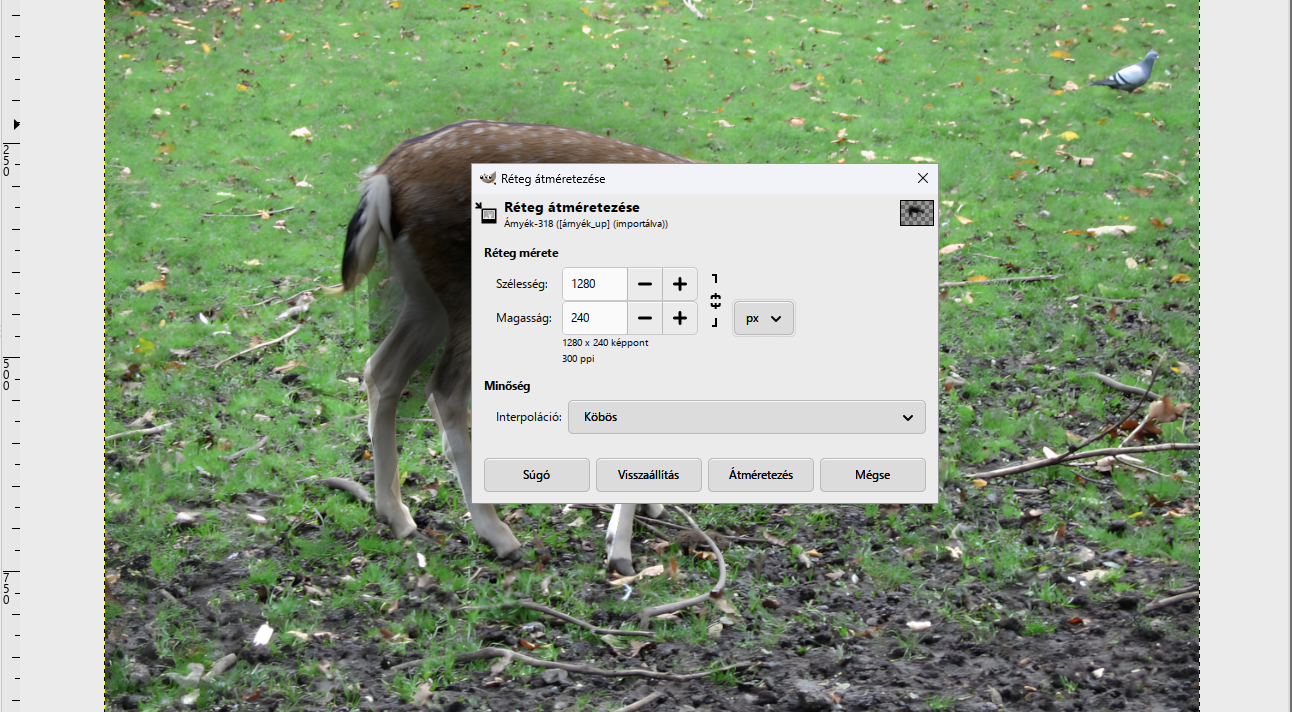Open the Interpoláció dropdown showing Köbös
This screenshot has width=1292, height=712.
[747, 417]
